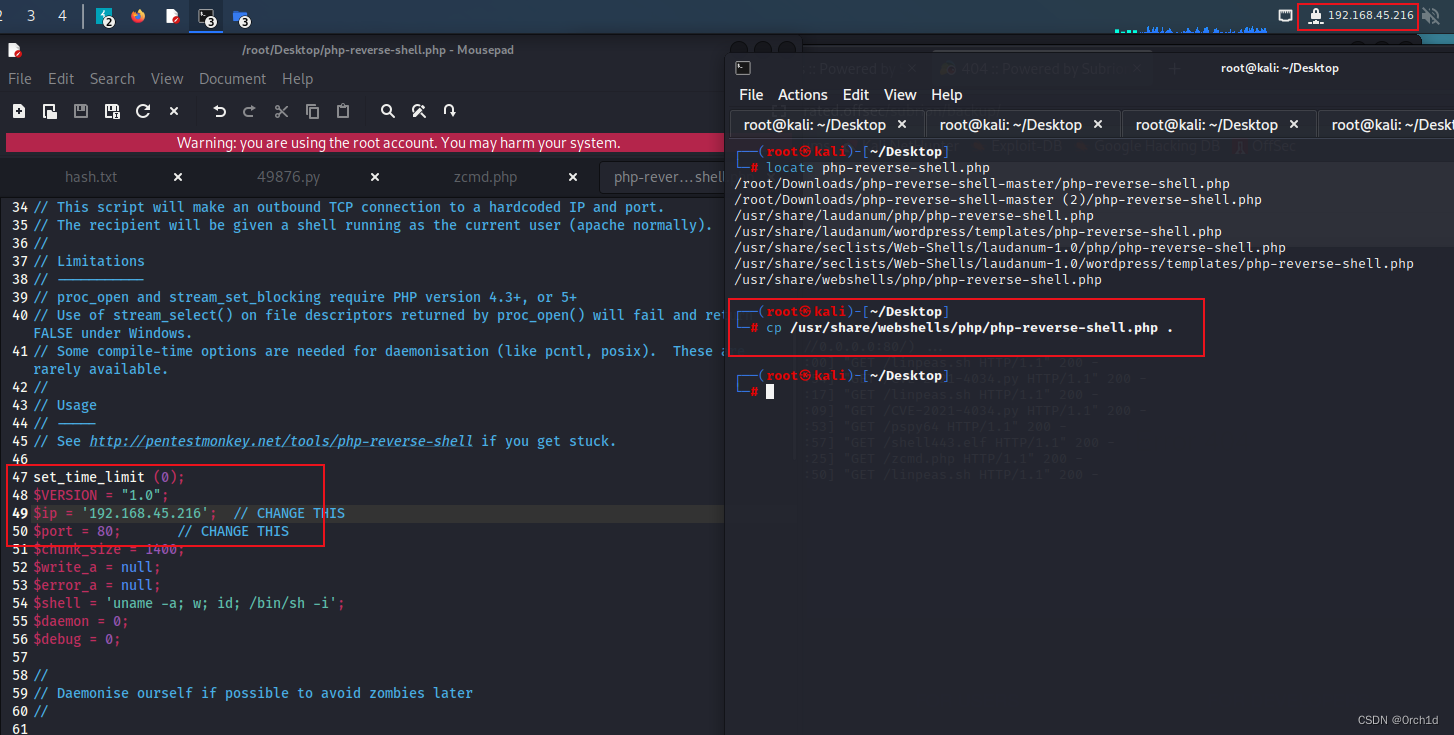Cut selection with the scissors icon
The width and height of the screenshot is (1454, 735).
click(281, 111)
